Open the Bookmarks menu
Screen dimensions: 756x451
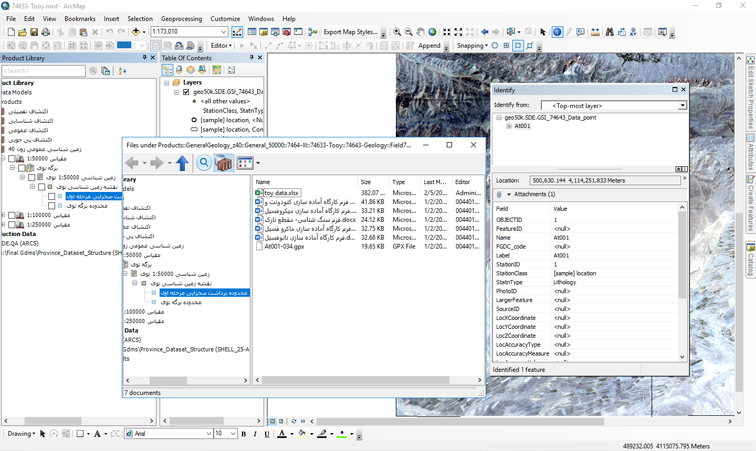(x=80, y=19)
